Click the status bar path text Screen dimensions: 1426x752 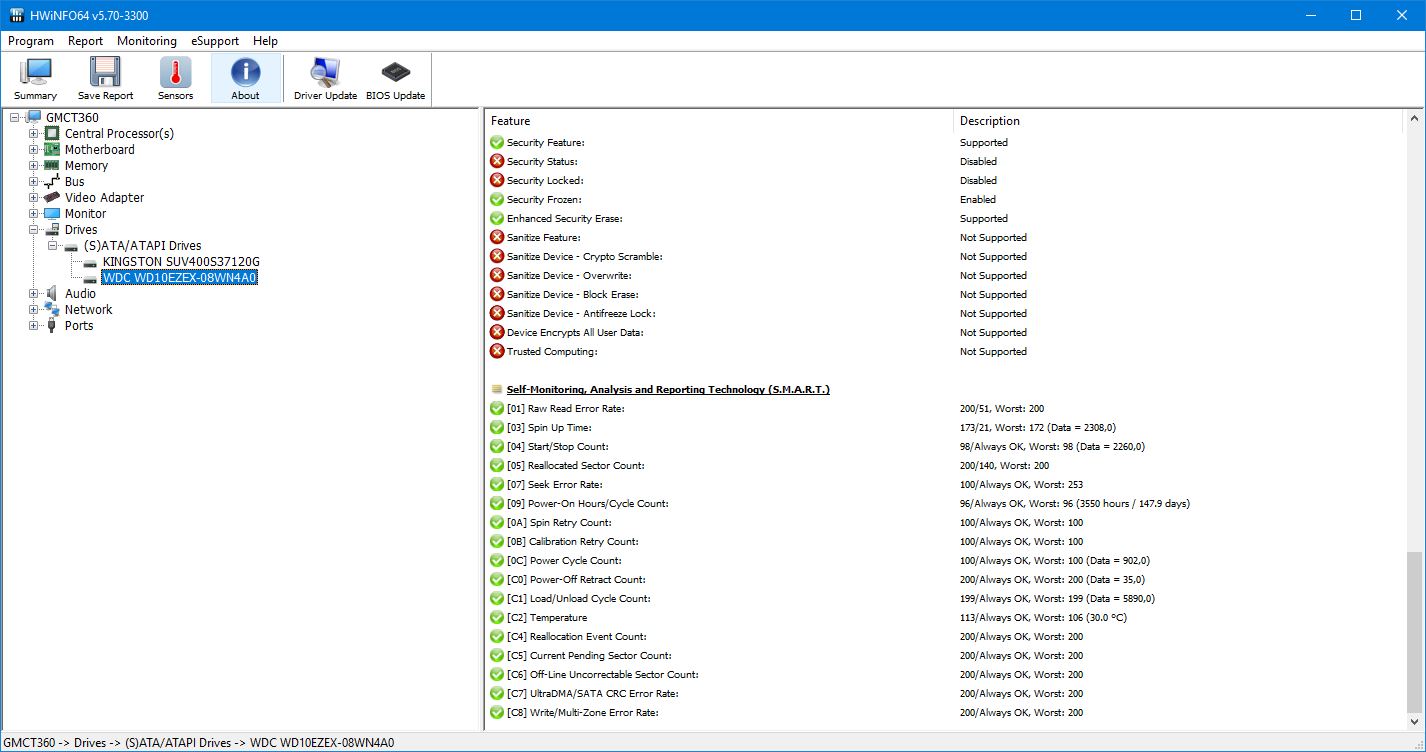(199, 743)
